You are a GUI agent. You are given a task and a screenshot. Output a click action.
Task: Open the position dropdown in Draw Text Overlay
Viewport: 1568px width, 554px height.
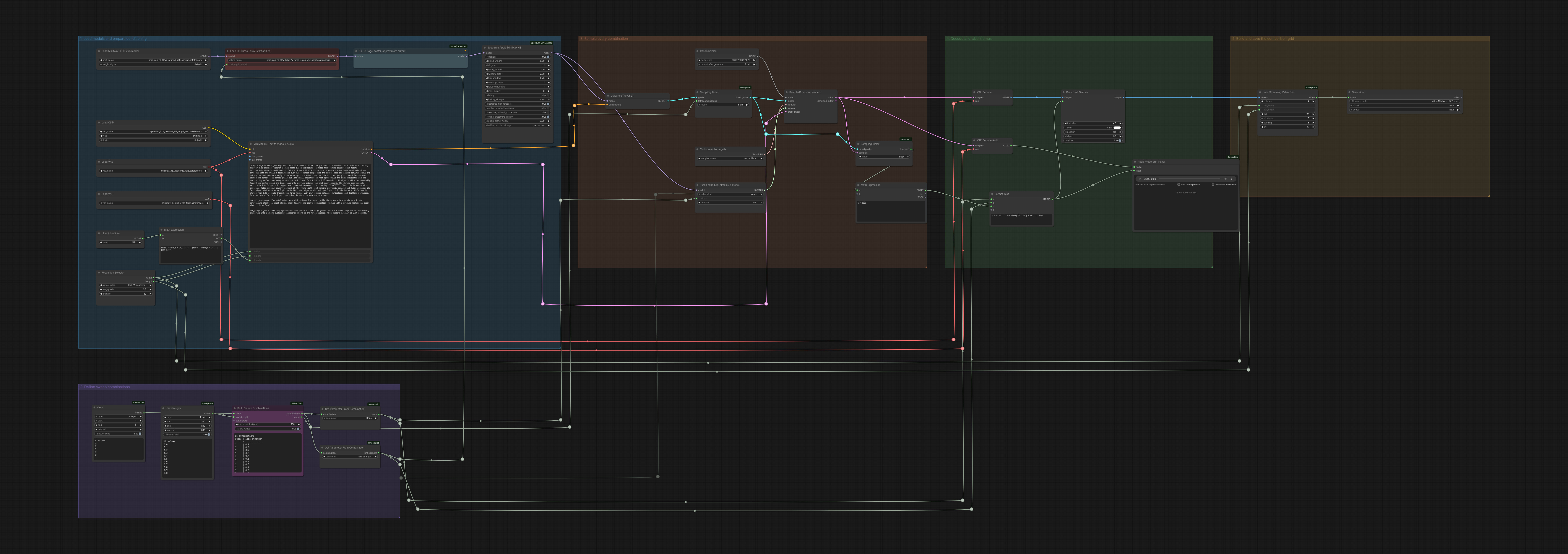point(1093,132)
